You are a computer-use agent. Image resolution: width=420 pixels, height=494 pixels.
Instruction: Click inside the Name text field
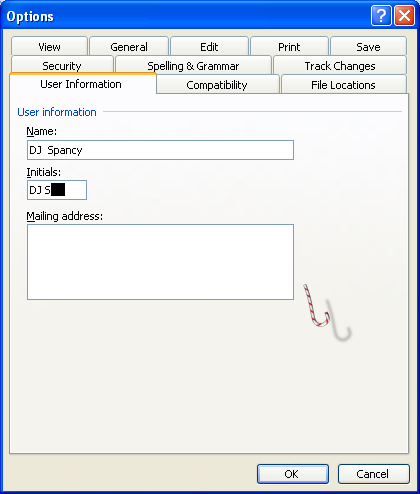tap(160, 150)
